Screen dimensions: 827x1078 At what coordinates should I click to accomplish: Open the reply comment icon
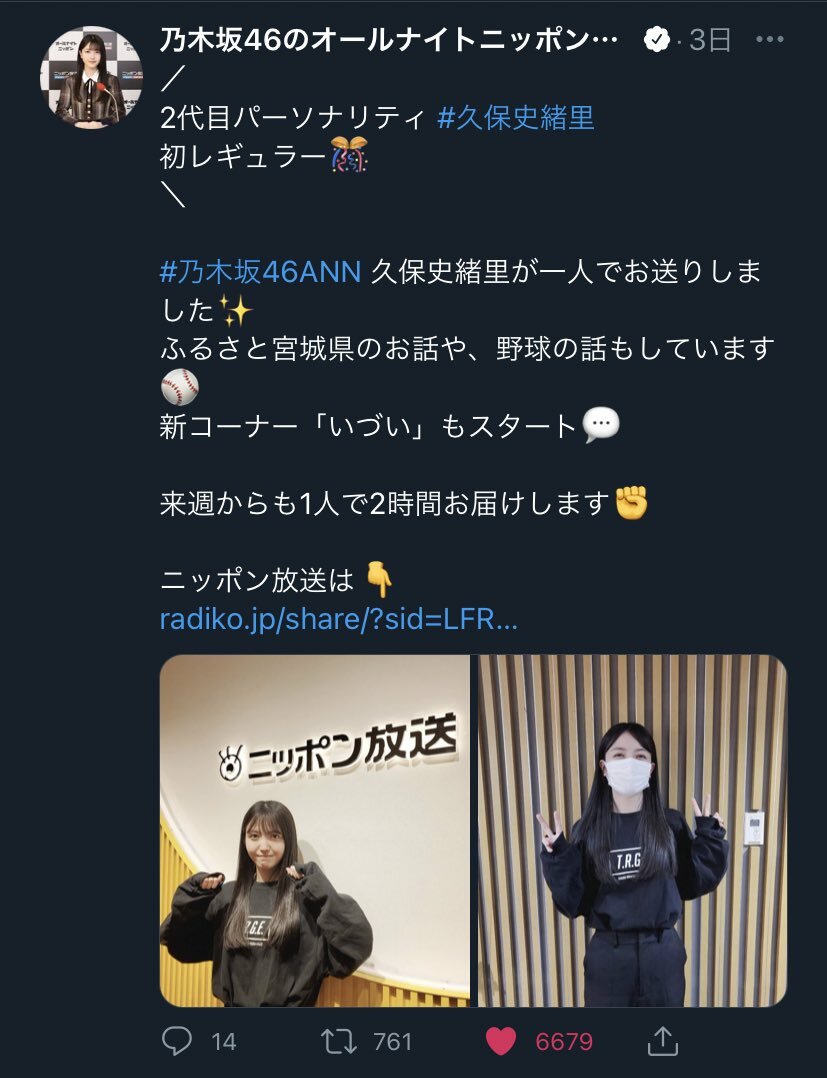[x=177, y=1041]
